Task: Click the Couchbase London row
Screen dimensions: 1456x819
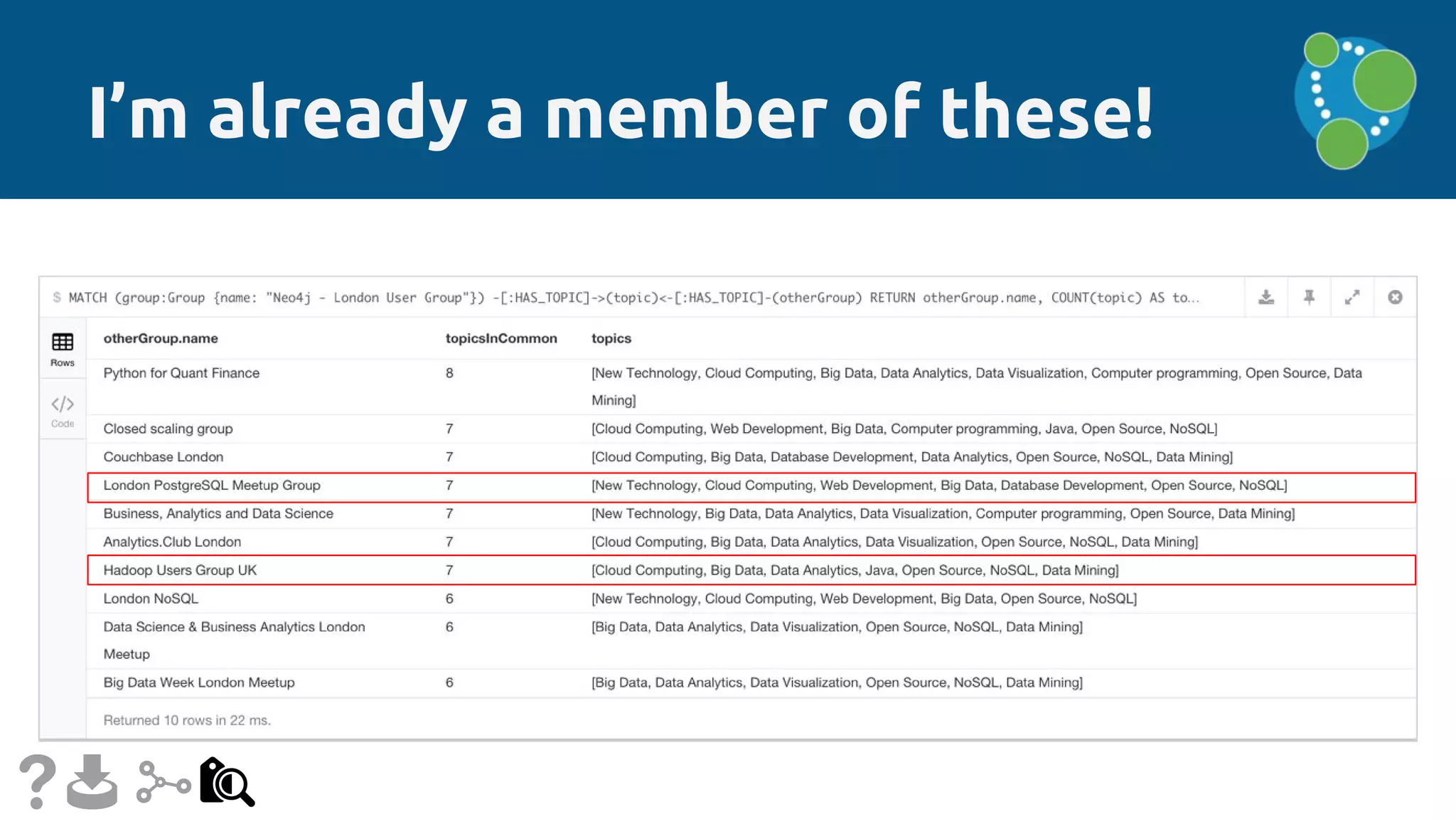Action: [x=164, y=457]
